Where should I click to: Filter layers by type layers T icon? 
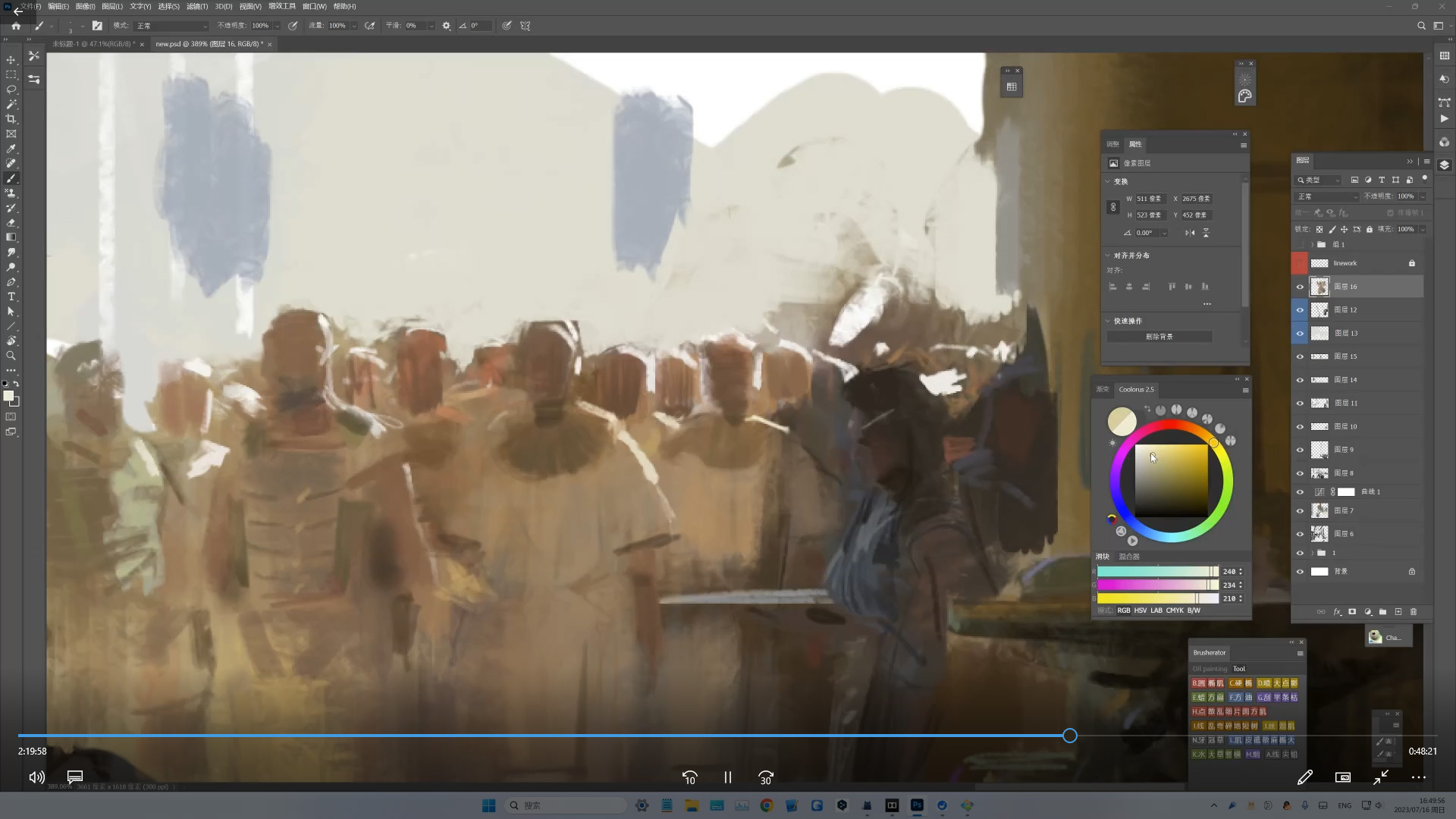coord(1382,180)
